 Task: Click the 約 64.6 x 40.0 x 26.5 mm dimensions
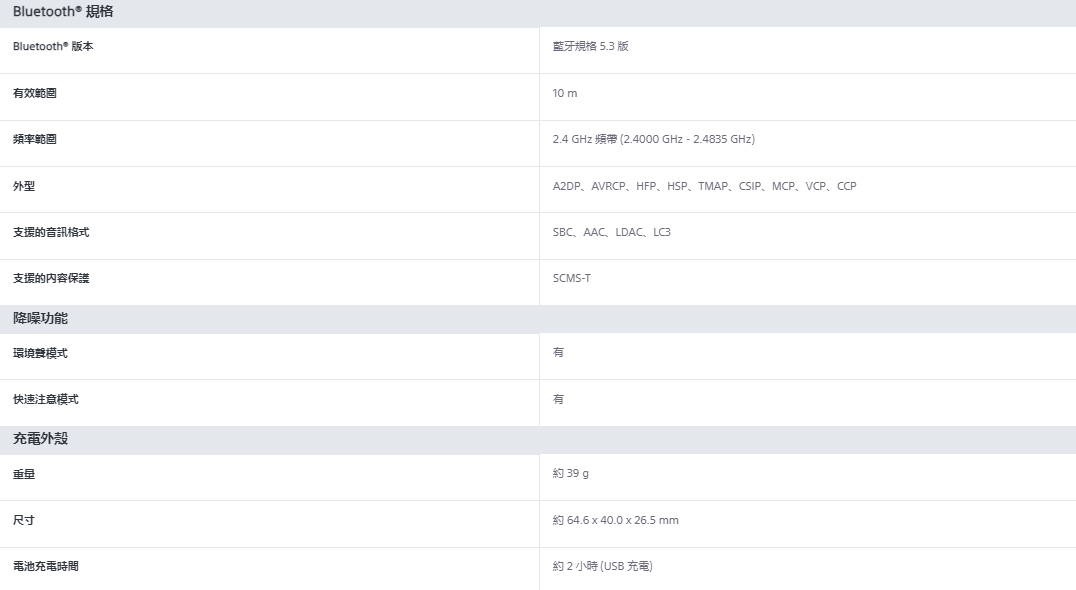click(x=615, y=520)
